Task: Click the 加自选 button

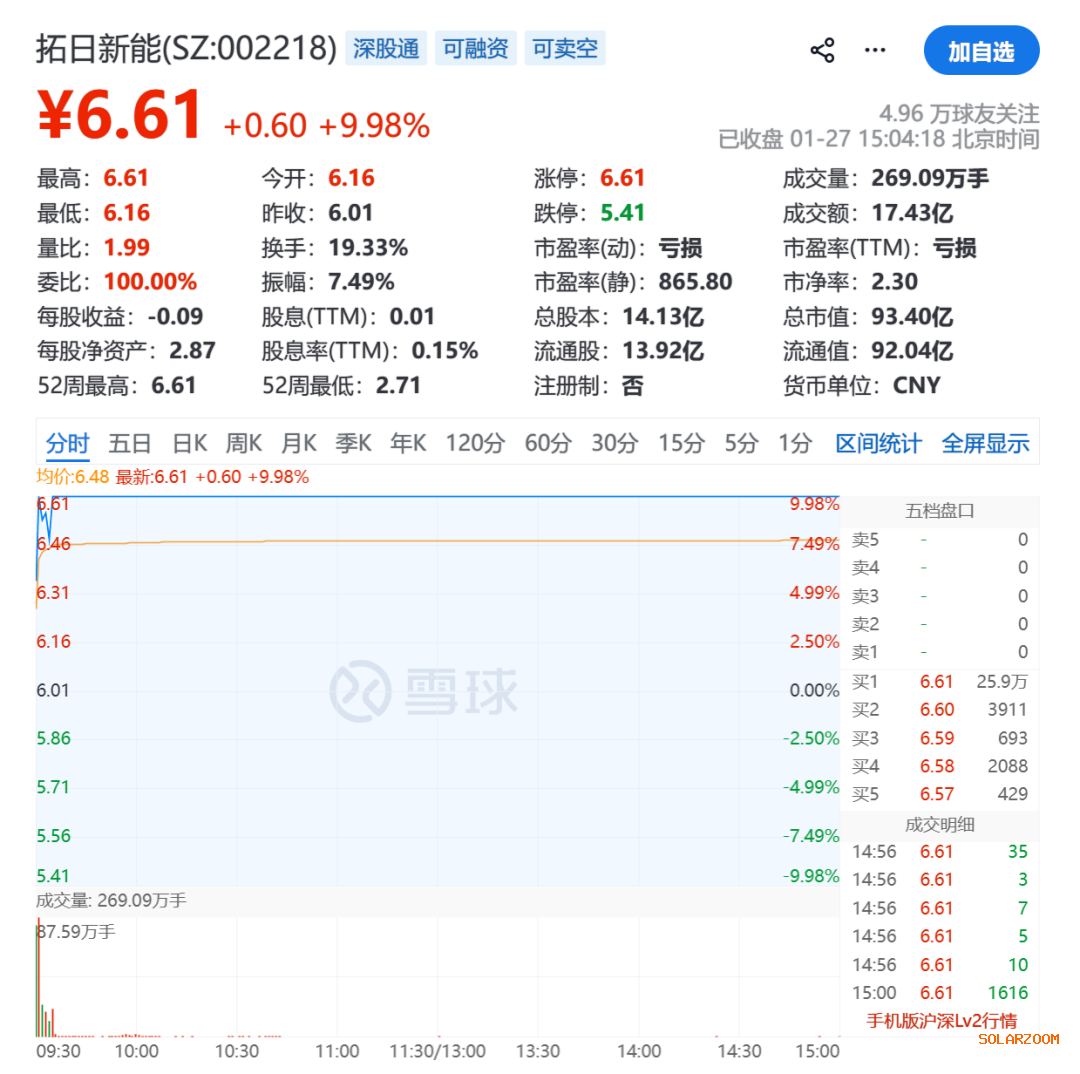Action: click(980, 51)
